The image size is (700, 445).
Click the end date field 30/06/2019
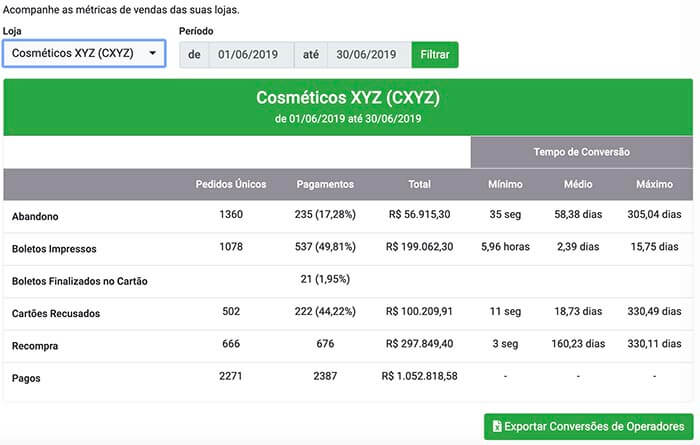369,54
